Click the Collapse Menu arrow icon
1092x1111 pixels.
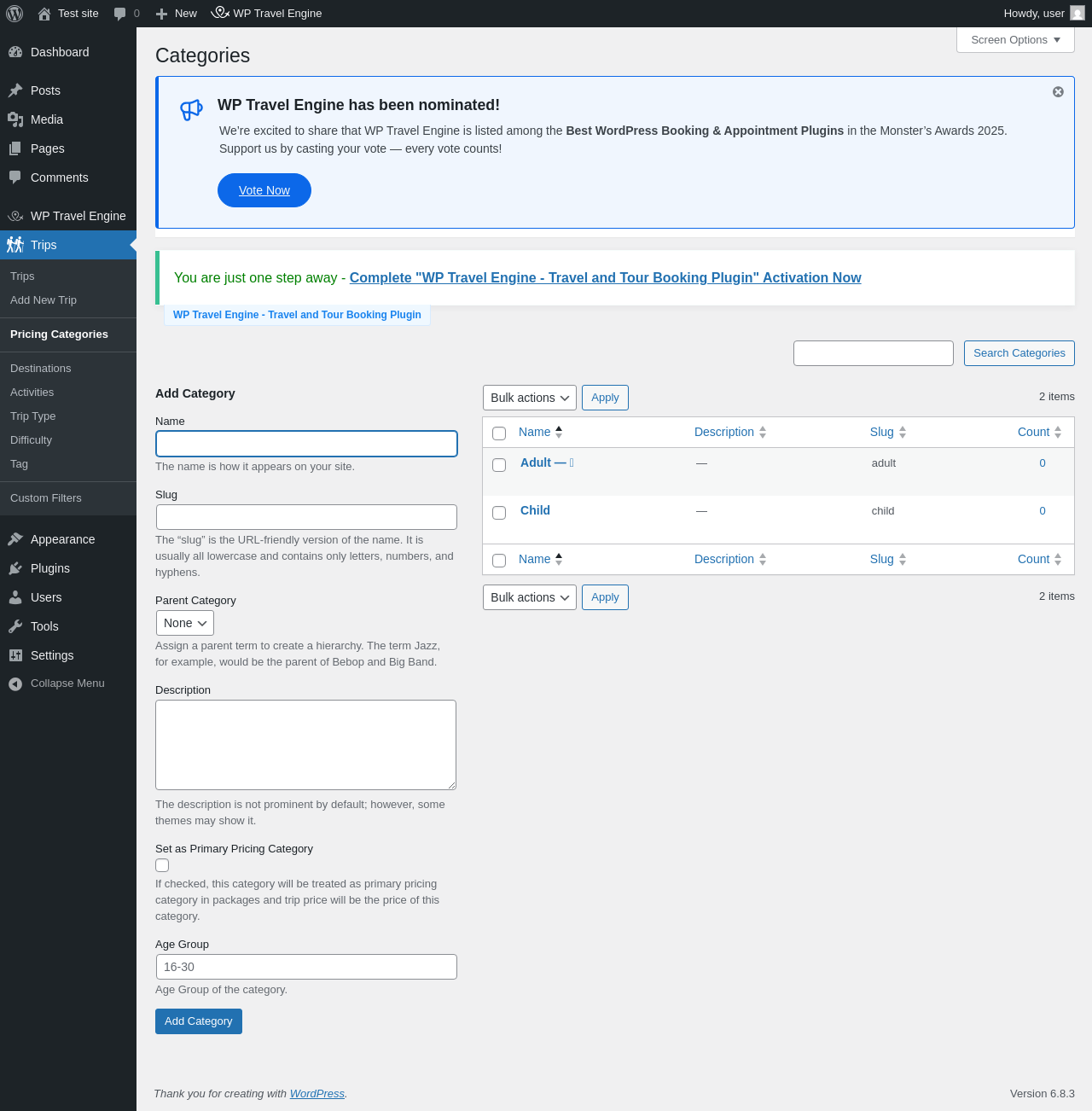coord(15,683)
